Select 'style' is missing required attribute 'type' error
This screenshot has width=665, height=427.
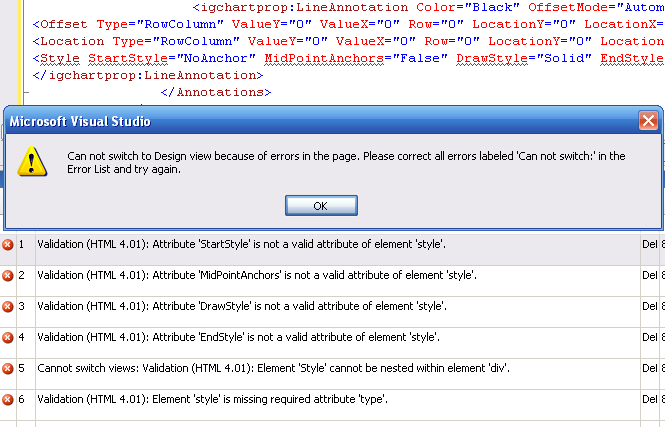click(212, 399)
